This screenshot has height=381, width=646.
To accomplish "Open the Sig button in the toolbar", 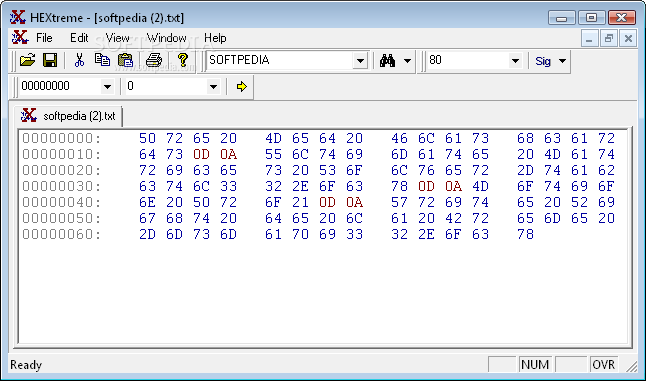I will (x=543, y=61).
